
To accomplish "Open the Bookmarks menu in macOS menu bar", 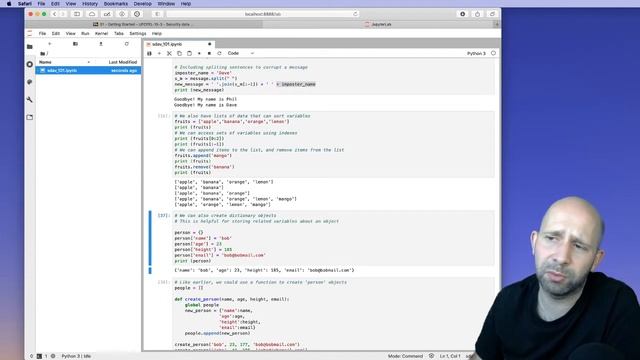I will tap(116, 4).
